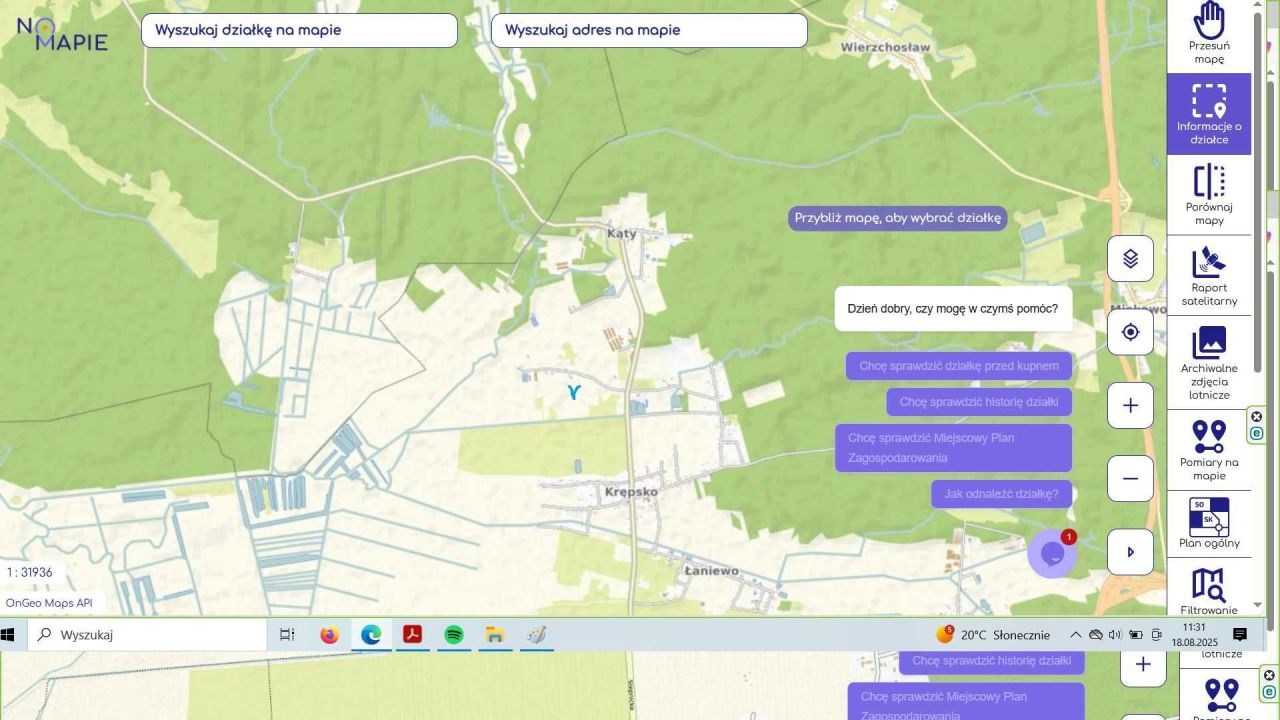Open the Paint app on the taskbar

pos(537,635)
